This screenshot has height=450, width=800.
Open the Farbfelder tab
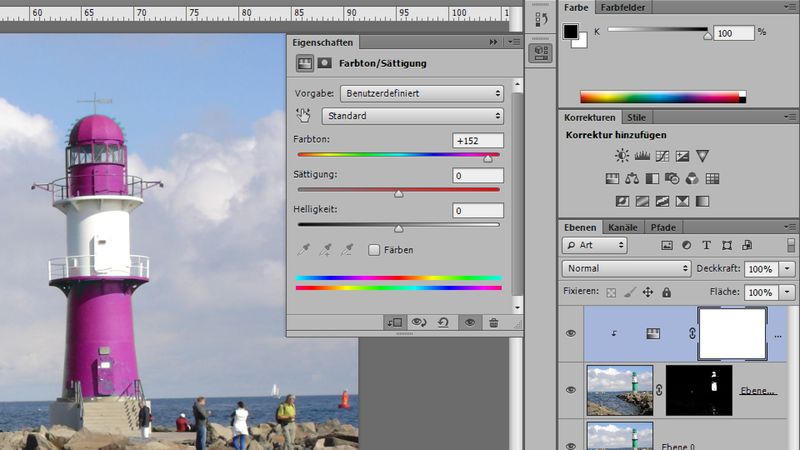coord(622,7)
